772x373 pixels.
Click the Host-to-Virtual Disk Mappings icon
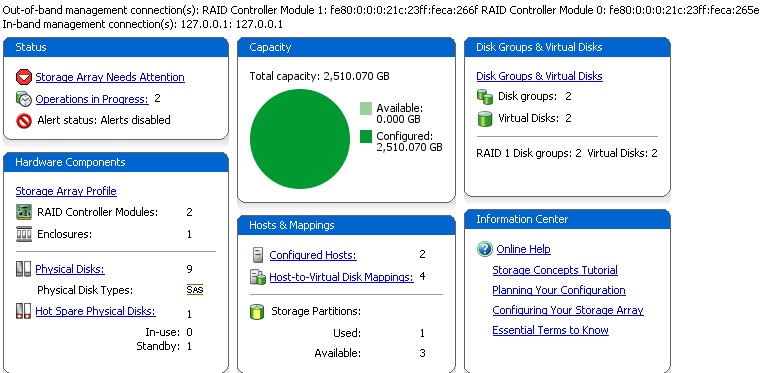[258, 277]
